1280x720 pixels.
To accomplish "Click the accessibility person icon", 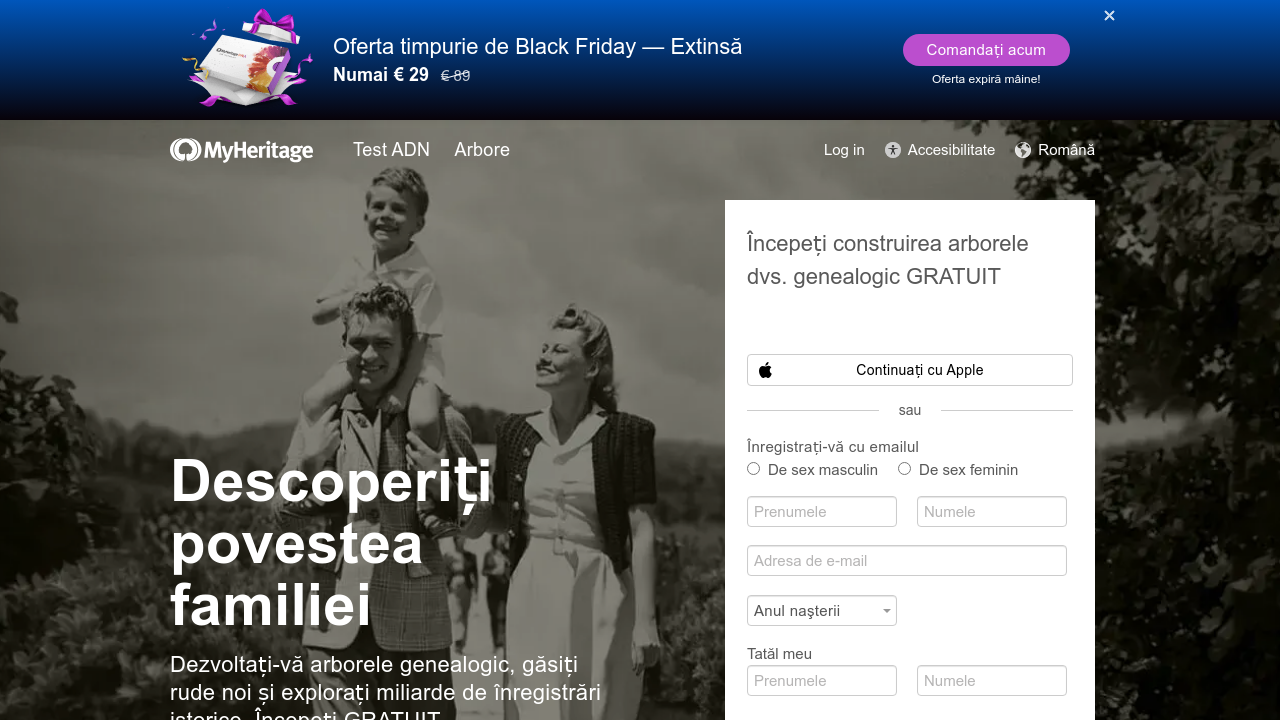I will pyautogui.click(x=893, y=150).
